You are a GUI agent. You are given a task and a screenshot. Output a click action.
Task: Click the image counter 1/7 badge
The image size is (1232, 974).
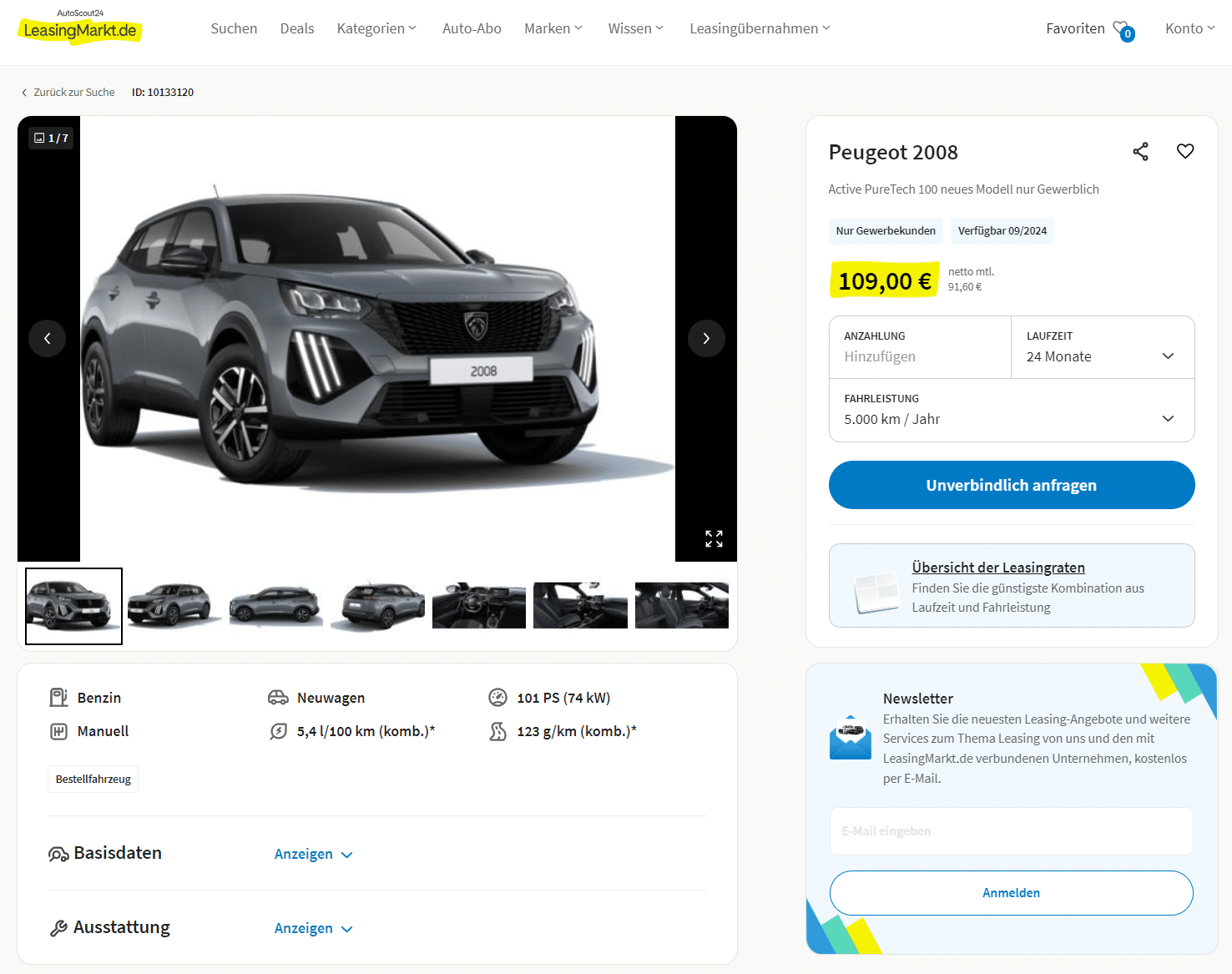click(x=51, y=138)
